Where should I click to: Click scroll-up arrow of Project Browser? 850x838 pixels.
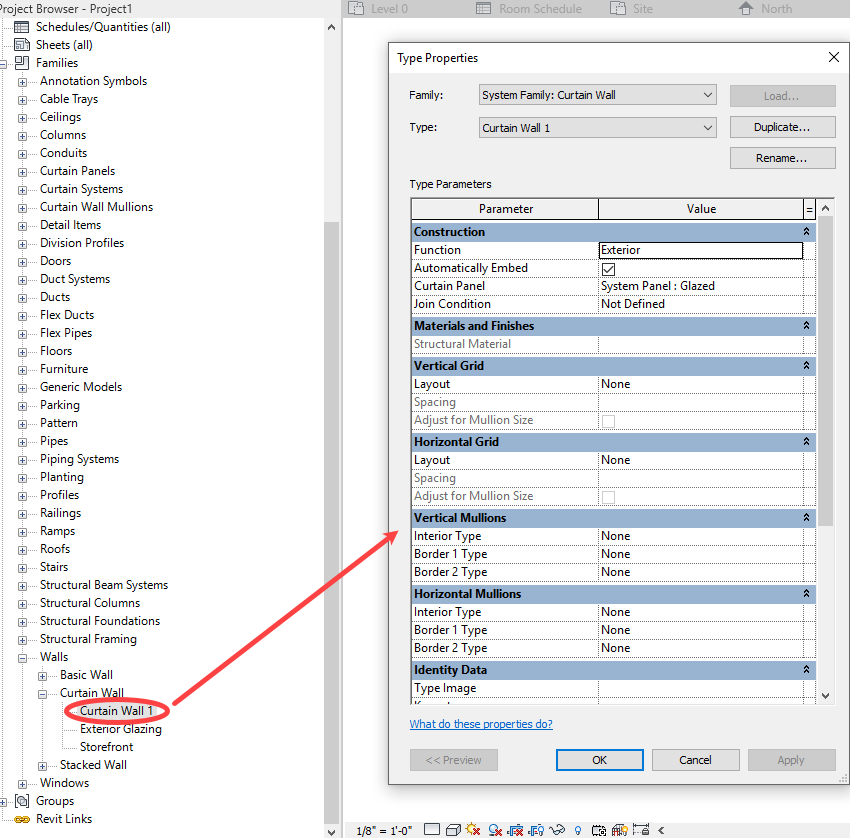(x=332, y=27)
